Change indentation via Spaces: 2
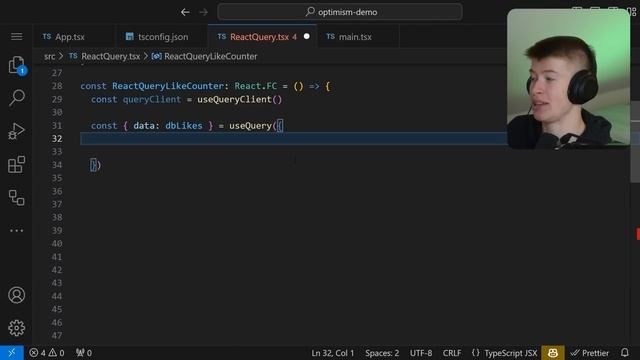 pos(382,353)
